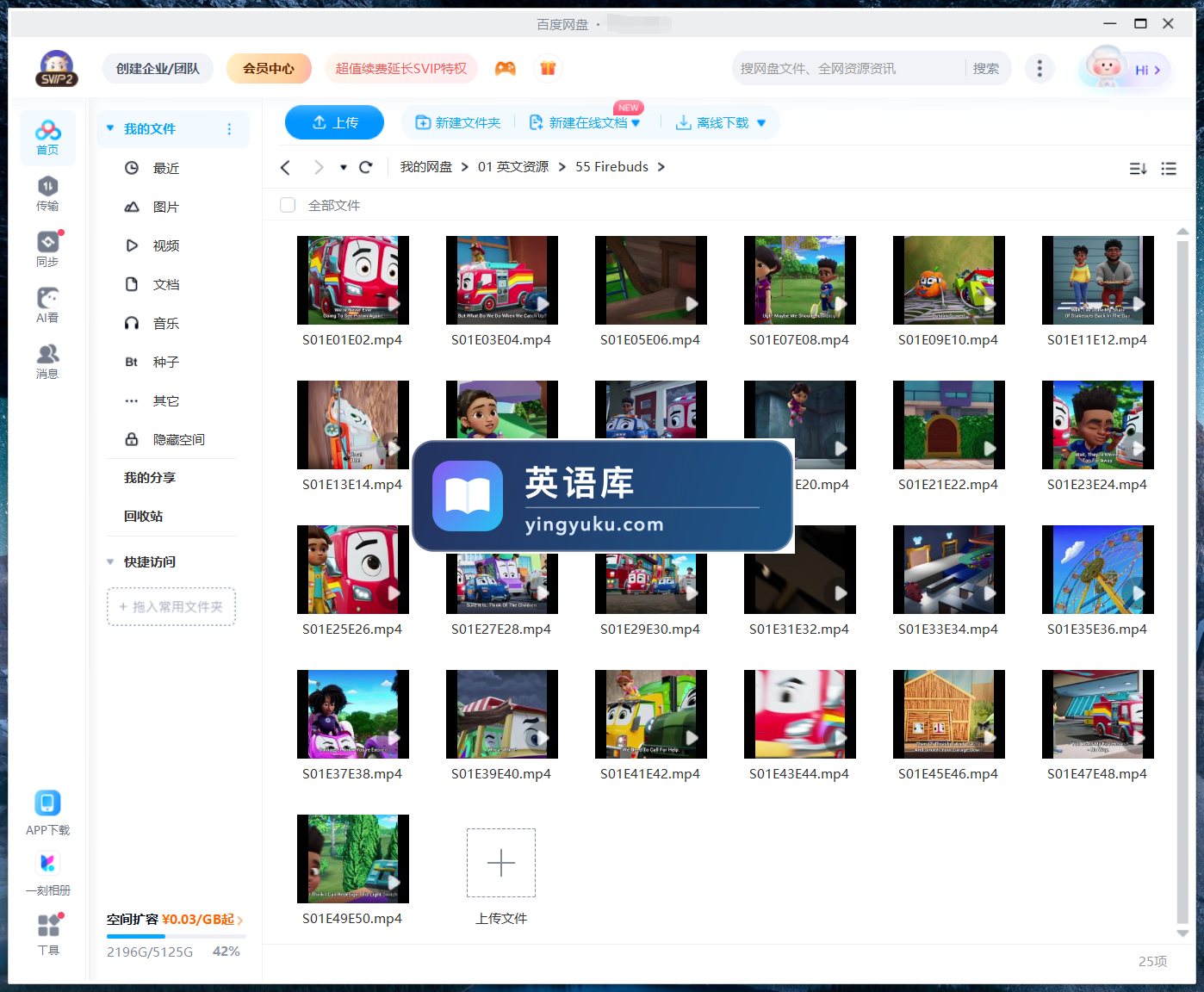Click the 上传 upload button
Screen dimensions: 1204x992
click(x=334, y=122)
